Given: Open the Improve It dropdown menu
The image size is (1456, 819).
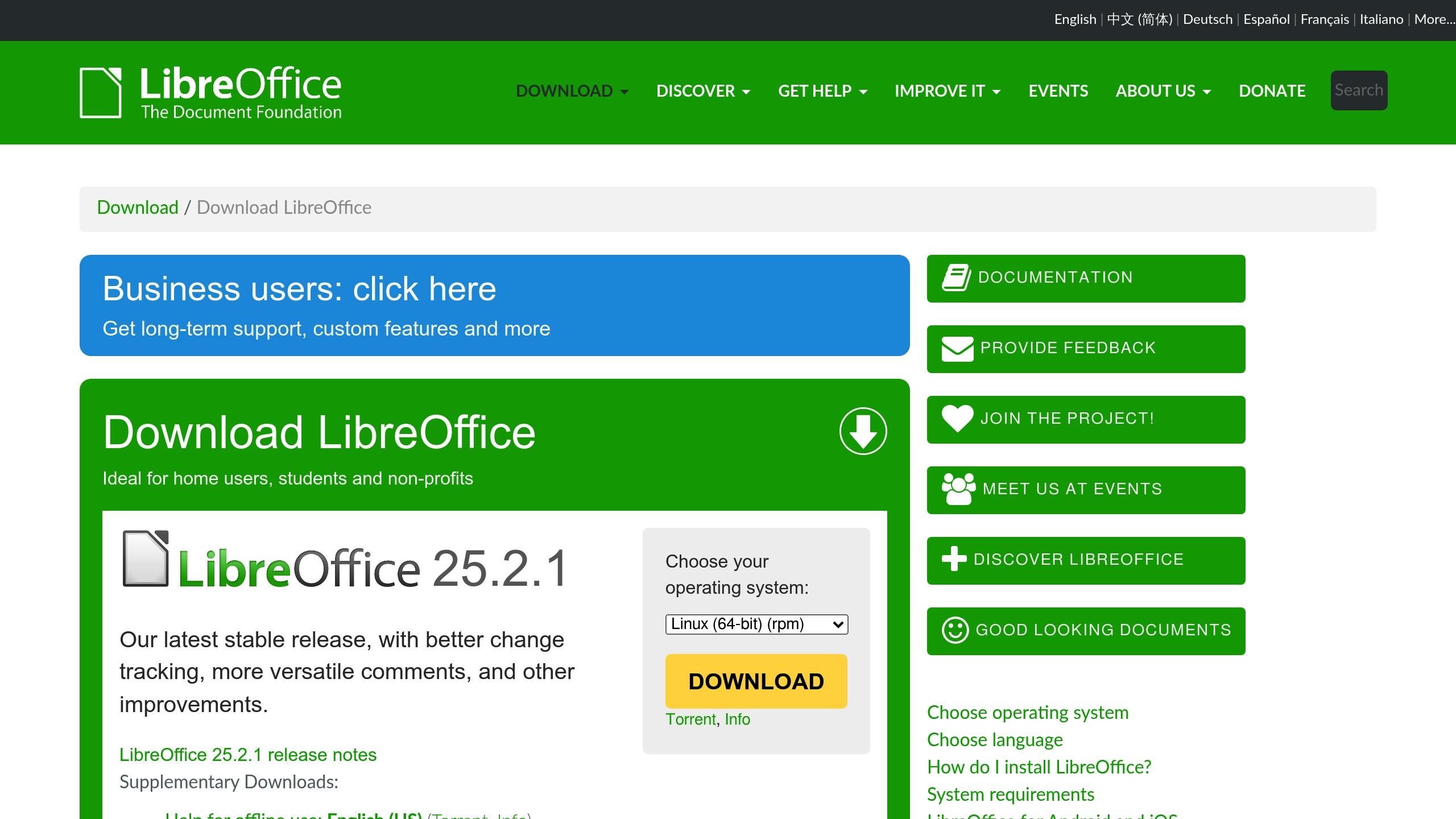Looking at the screenshot, I should pyautogui.click(x=948, y=91).
